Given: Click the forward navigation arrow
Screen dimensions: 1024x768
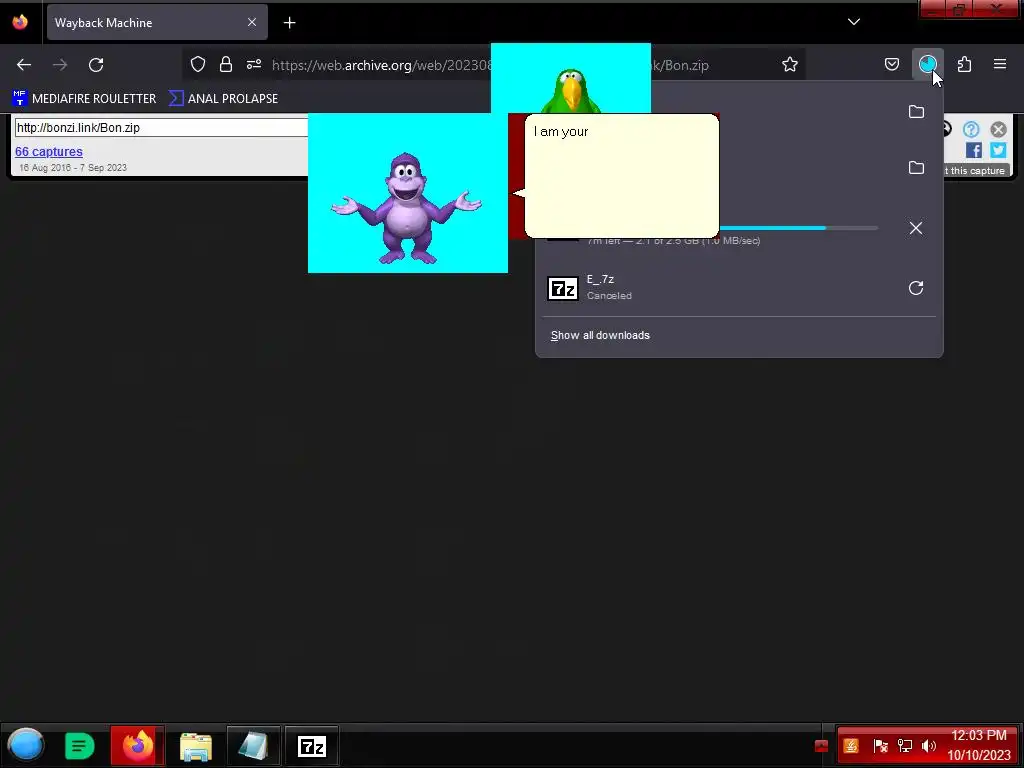Looking at the screenshot, I should 60,65.
